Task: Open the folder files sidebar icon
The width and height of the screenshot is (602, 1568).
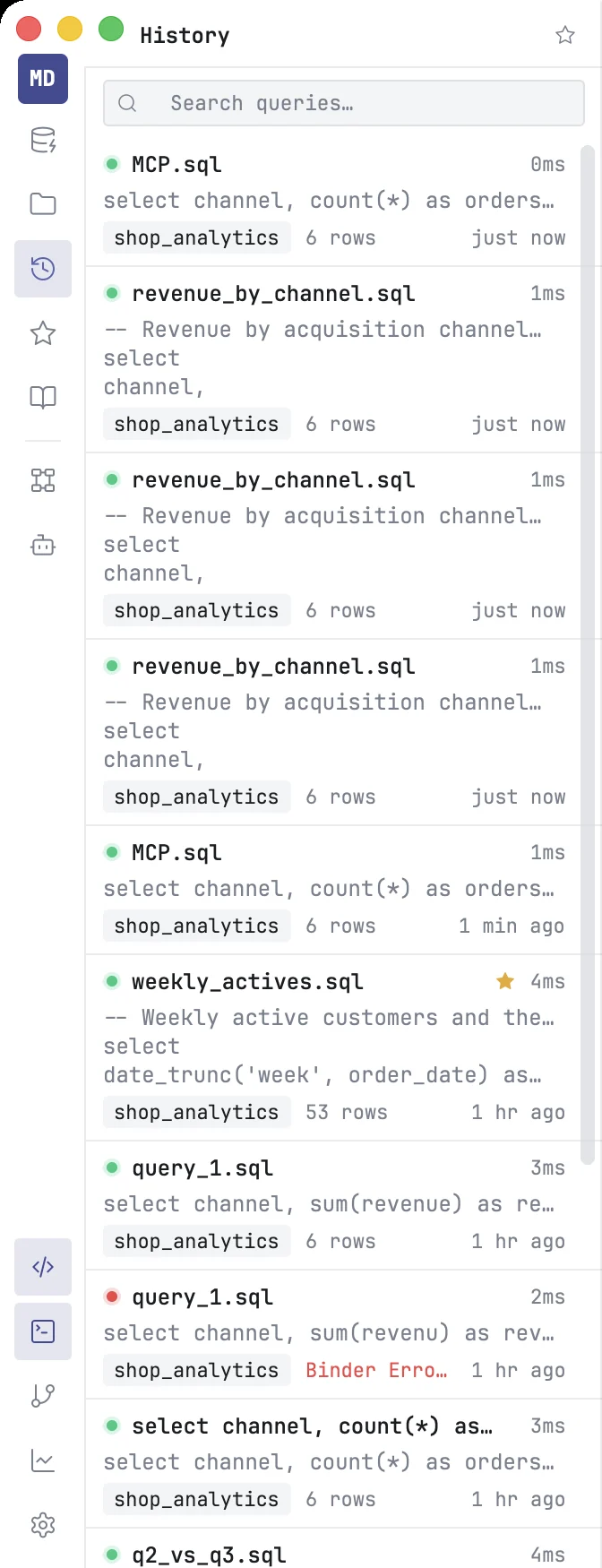Action: pyautogui.click(x=43, y=204)
